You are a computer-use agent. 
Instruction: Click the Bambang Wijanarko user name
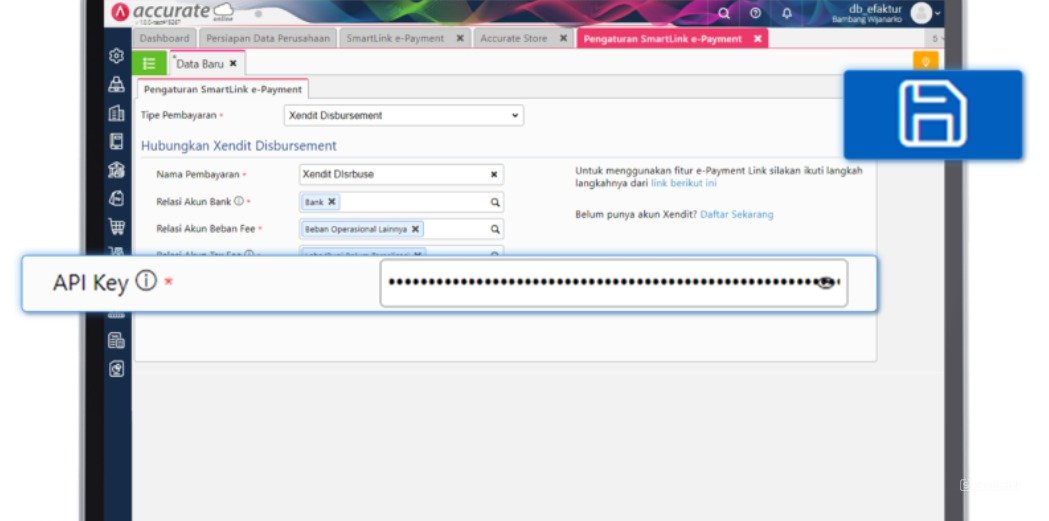pos(867,20)
